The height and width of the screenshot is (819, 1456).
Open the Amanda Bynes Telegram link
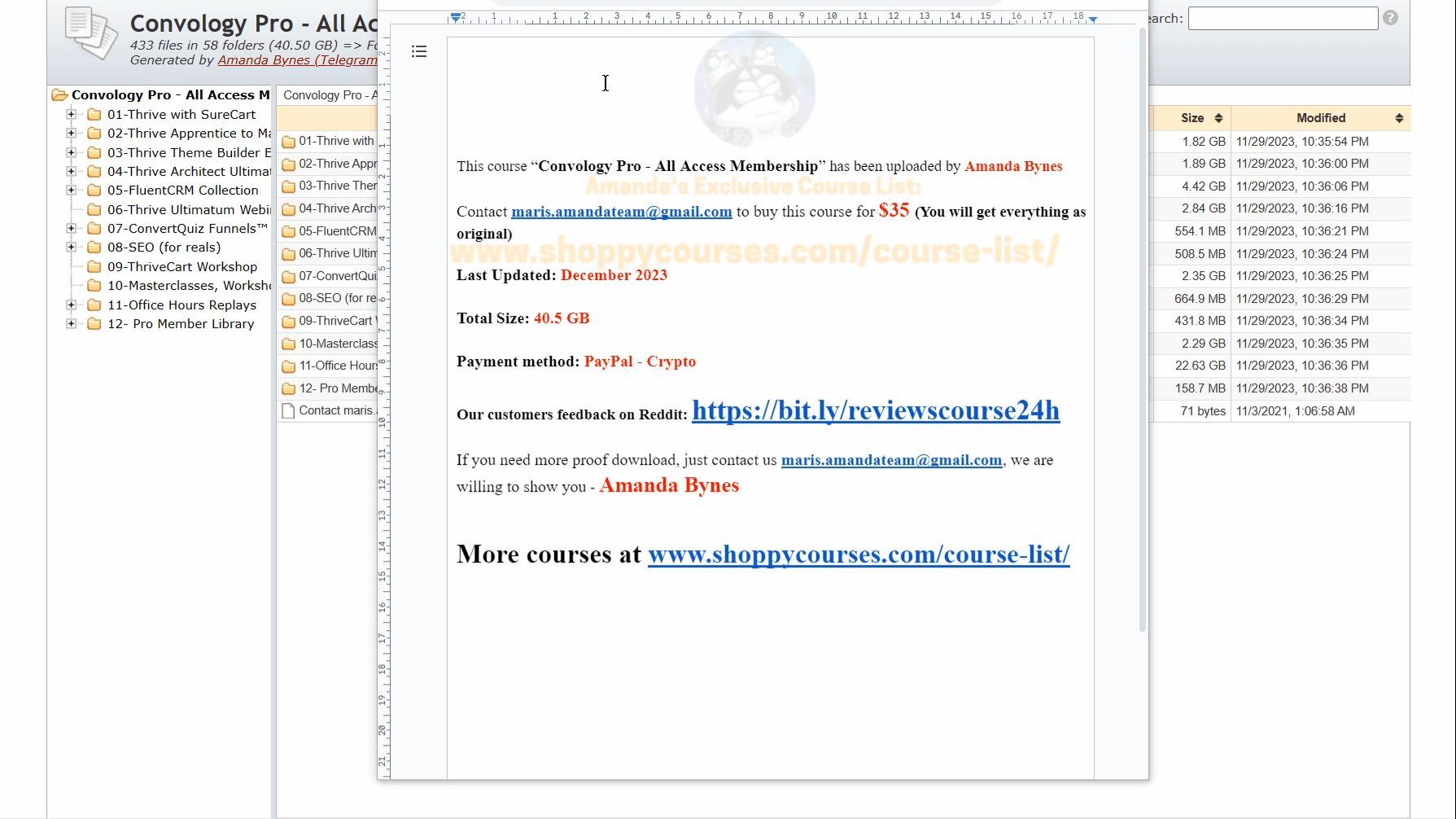coord(297,60)
